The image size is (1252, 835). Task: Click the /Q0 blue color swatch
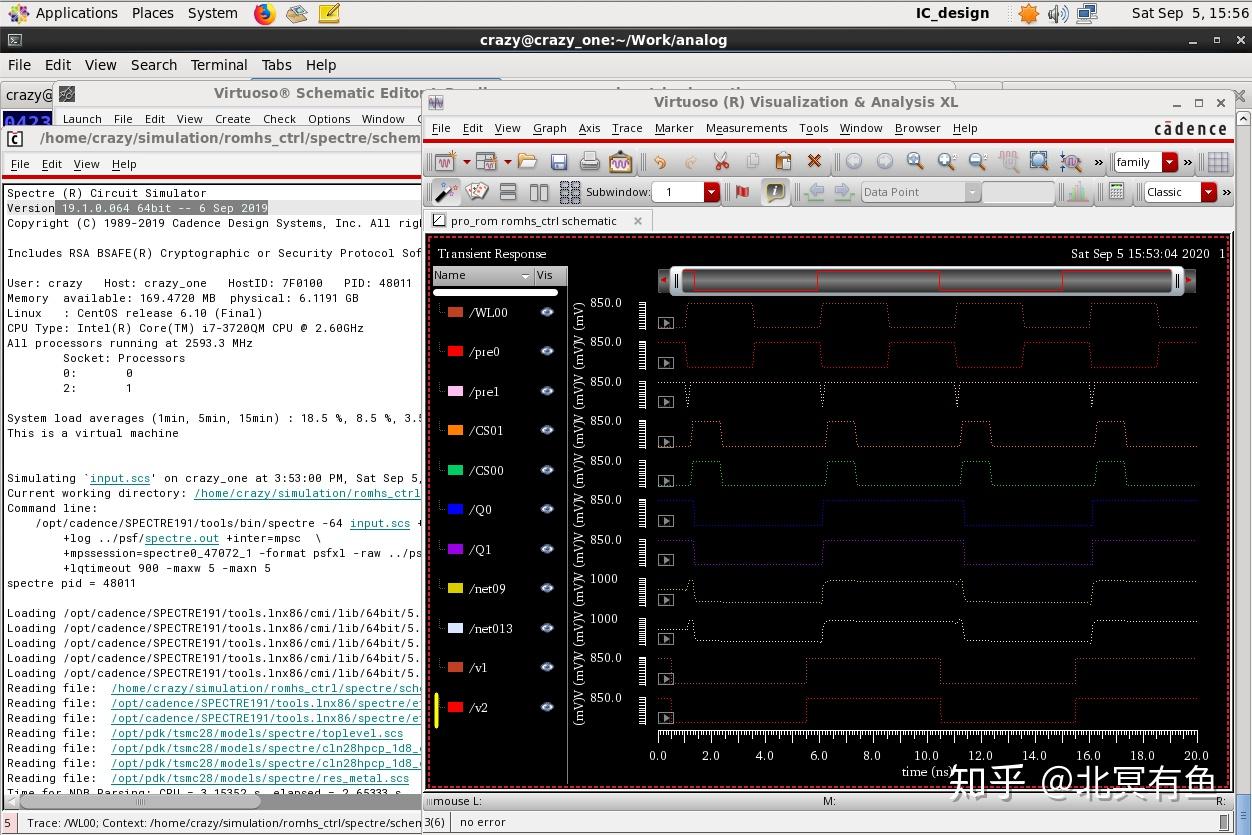point(456,509)
